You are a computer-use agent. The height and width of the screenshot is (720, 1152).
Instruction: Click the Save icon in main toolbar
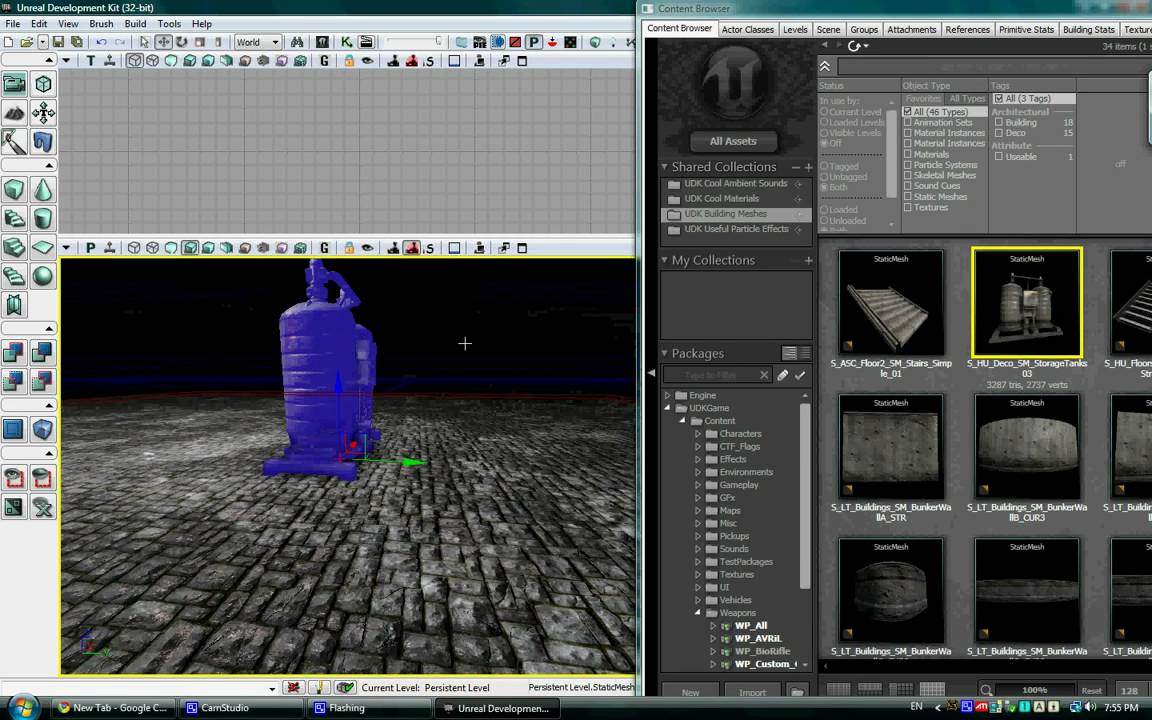pos(58,43)
